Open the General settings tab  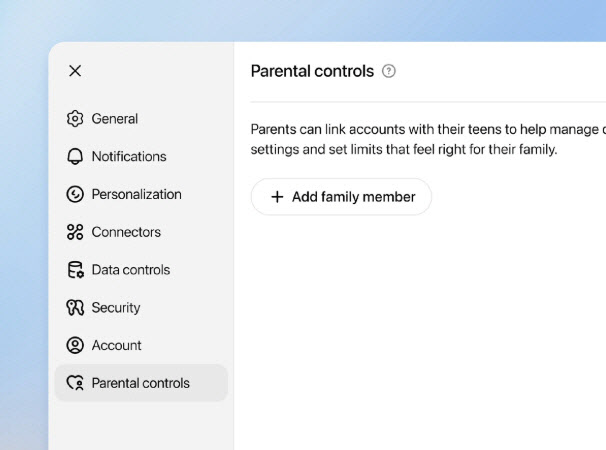click(115, 119)
